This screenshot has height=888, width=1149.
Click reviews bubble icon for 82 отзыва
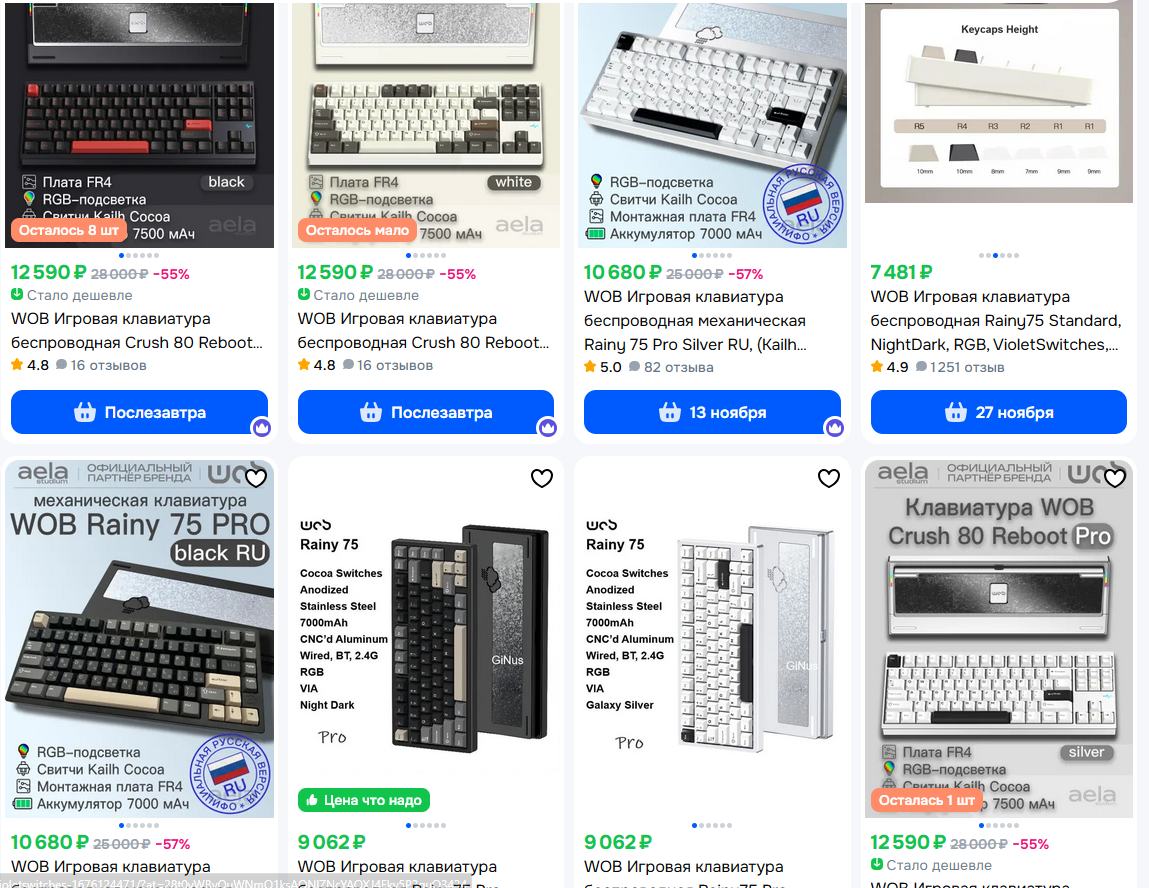(x=635, y=366)
